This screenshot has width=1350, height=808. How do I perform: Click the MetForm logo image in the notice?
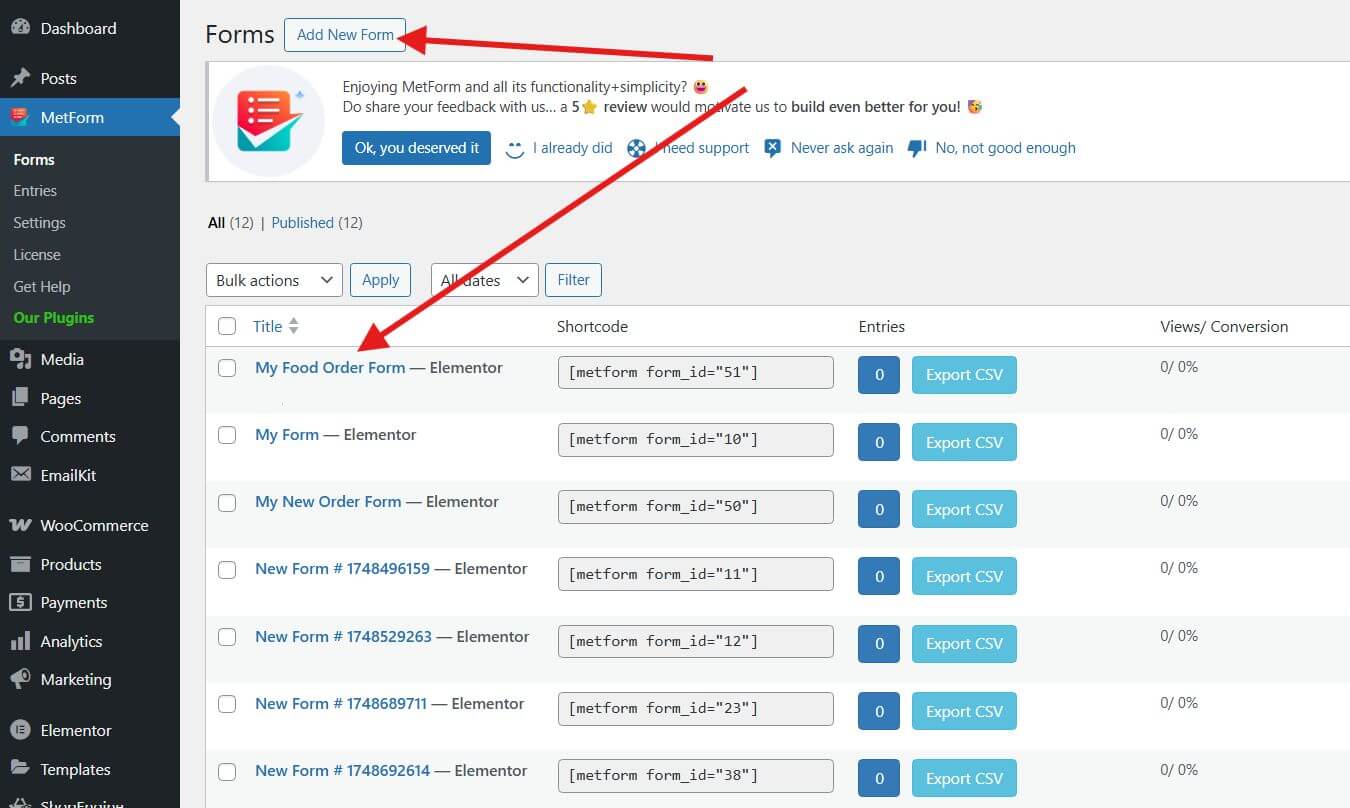click(270, 120)
